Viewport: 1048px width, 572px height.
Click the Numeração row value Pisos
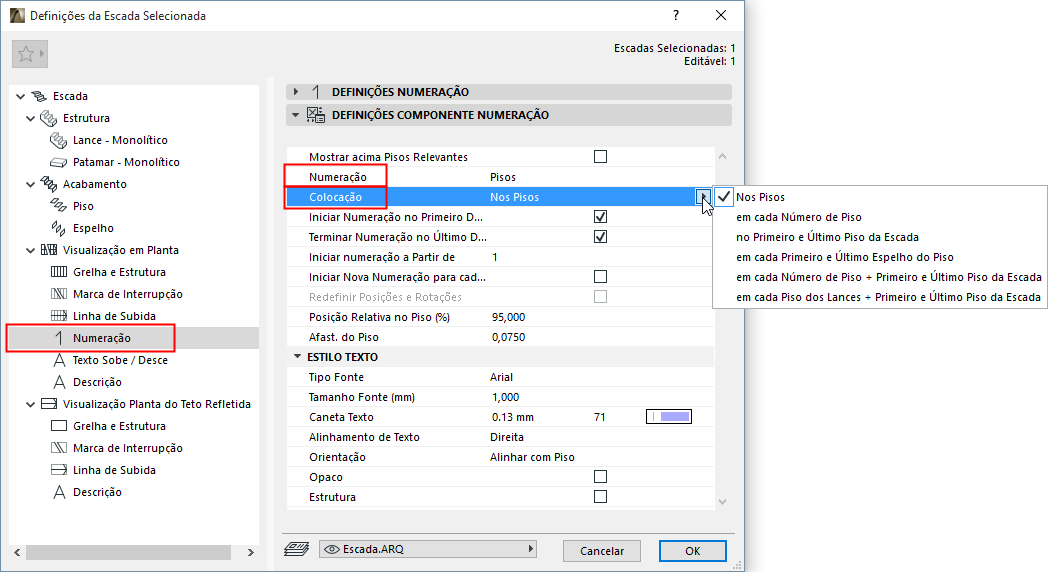(503, 177)
